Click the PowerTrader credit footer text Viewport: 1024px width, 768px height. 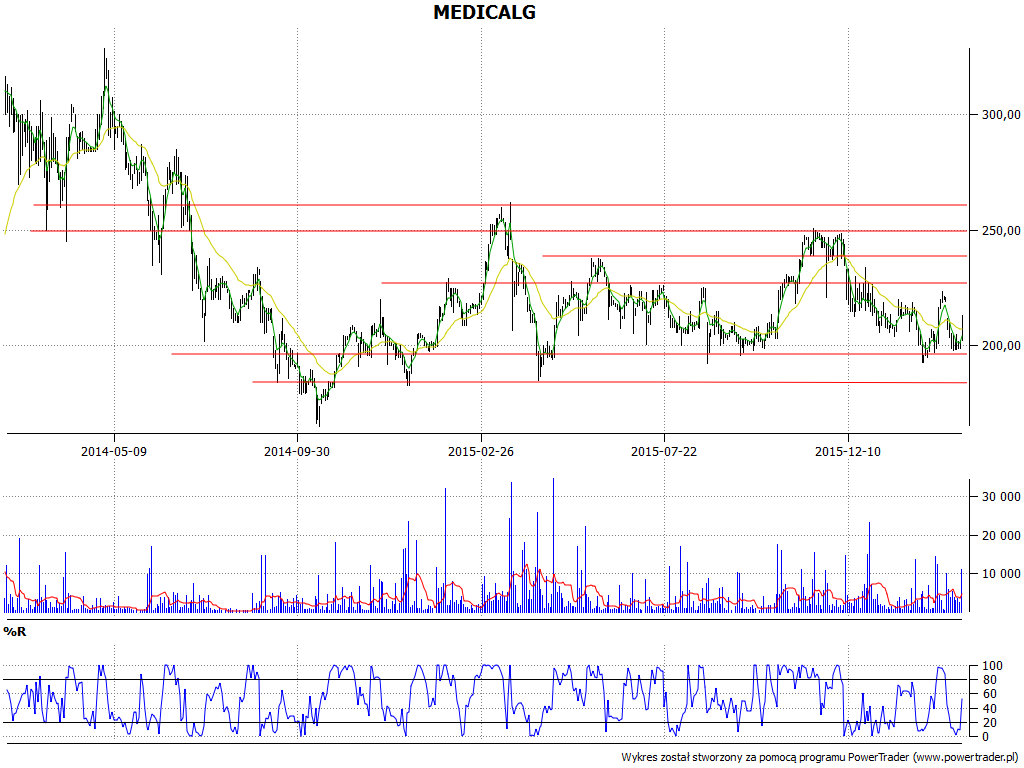tap(821, 758)
